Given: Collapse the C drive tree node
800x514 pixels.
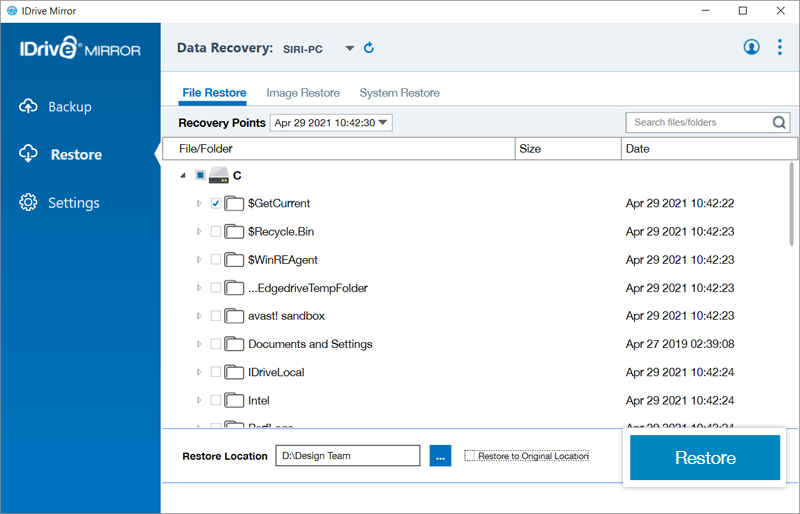Looking at the screenshot, I should pos(183,176).
